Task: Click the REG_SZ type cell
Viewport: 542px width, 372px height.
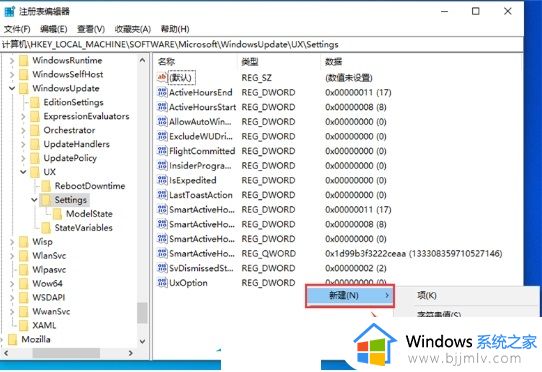Action: tap(256, 77)
